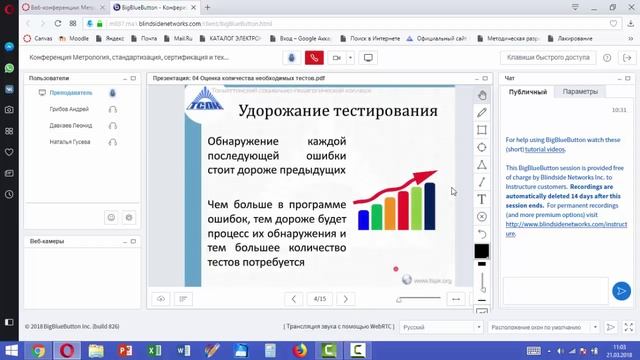The image size is (640, 360).
Task: Open Excel from taskbar
Action: tap(154, 351)
